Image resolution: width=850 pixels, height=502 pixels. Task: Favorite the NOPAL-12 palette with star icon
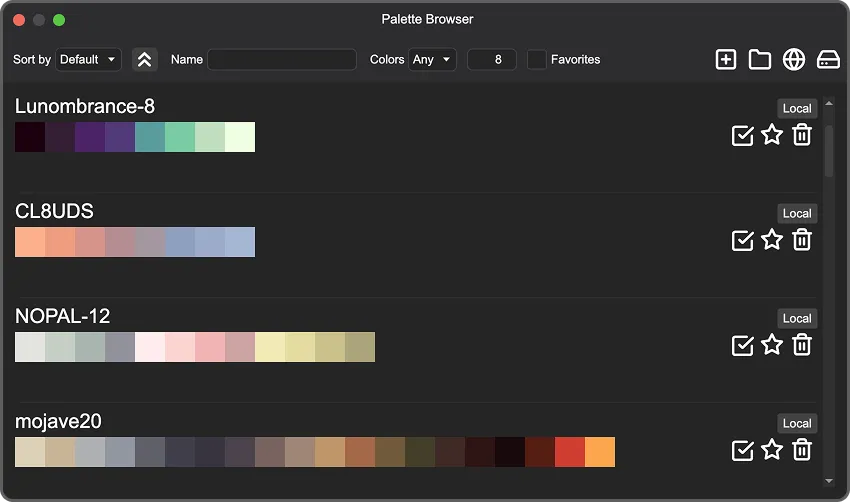(x=772, y=344)
